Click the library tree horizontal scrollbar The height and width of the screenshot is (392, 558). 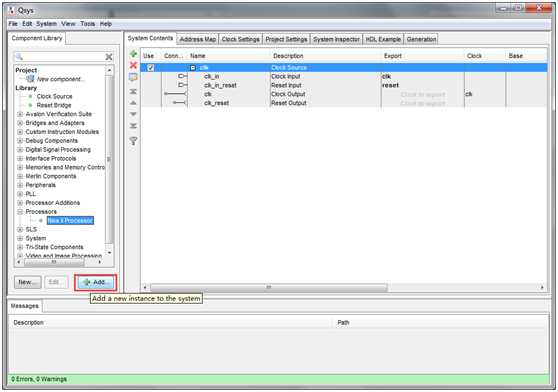[x=54, y=262]
